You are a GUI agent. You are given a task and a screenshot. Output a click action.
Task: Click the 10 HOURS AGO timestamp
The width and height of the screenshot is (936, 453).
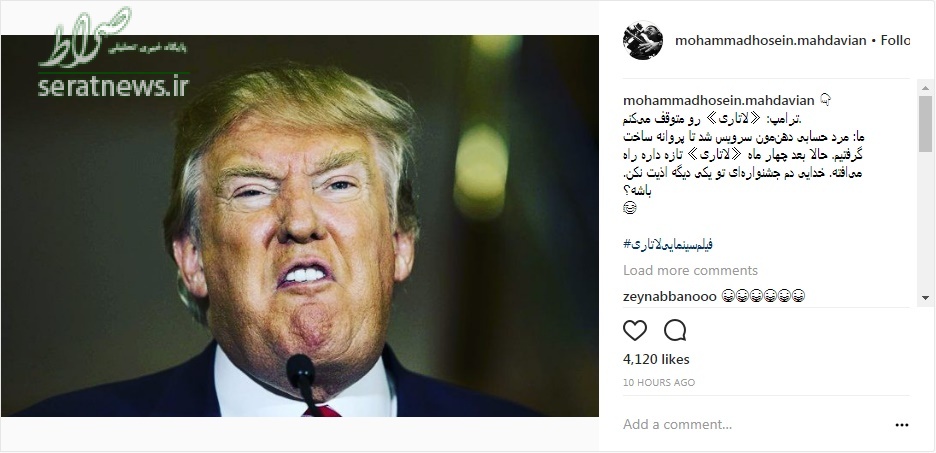tap(658, 383)
